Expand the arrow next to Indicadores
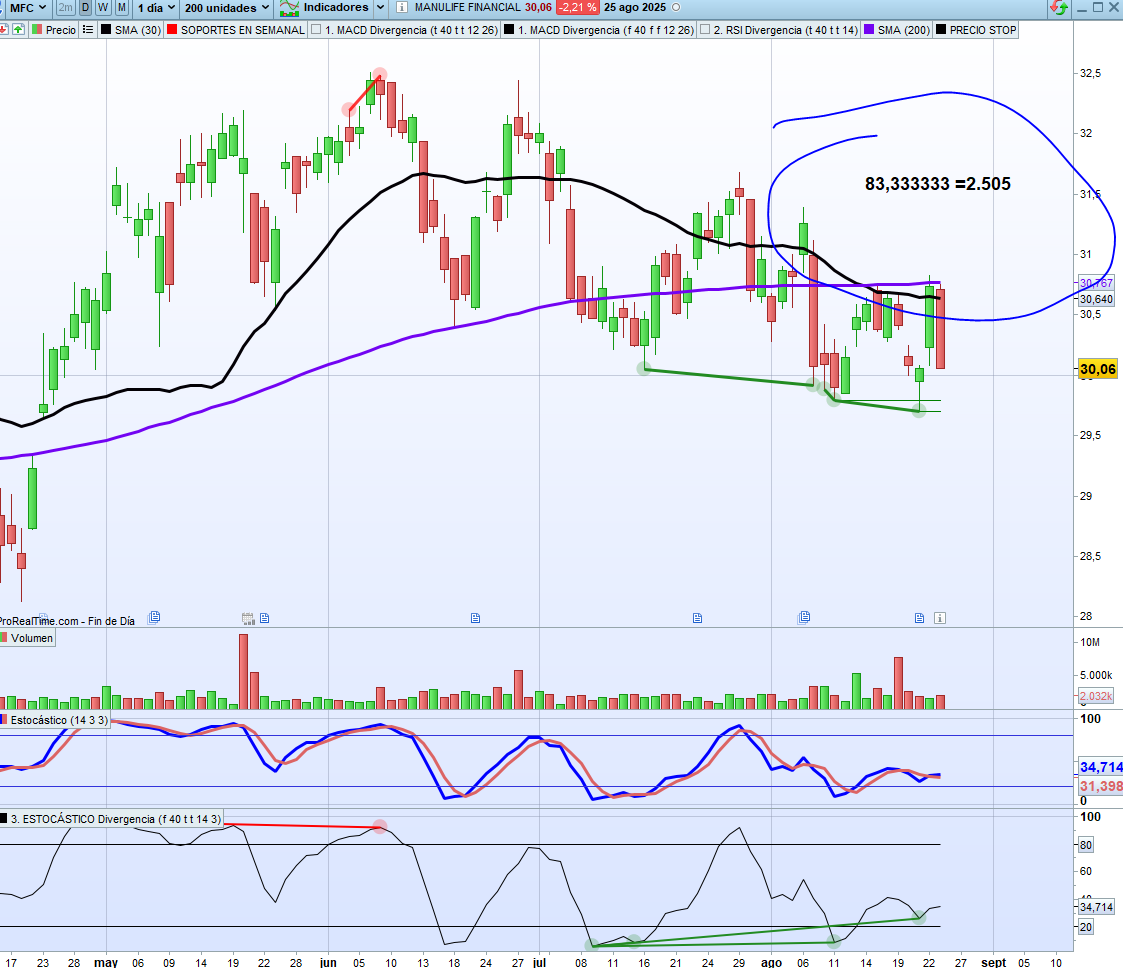 click(x=380, y=8)
